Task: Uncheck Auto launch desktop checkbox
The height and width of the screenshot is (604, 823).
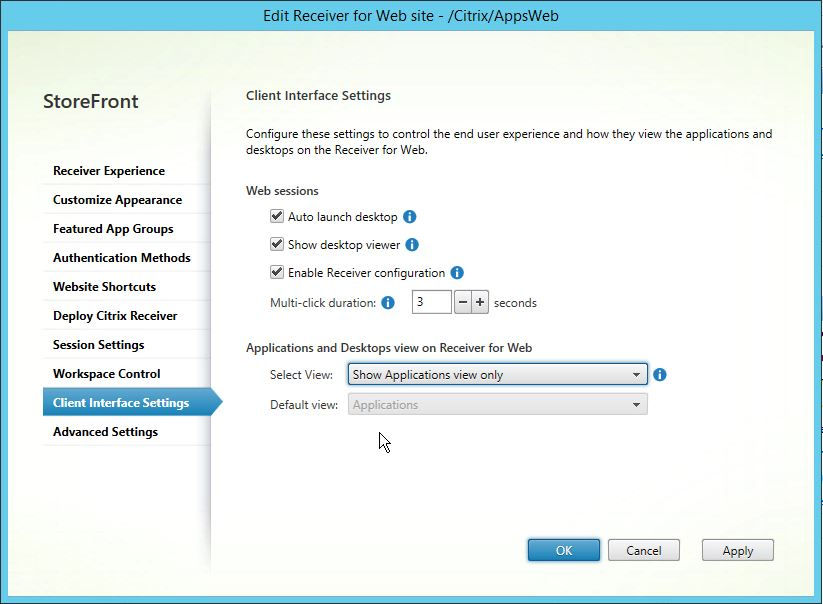Action: (x=277, y=216)
